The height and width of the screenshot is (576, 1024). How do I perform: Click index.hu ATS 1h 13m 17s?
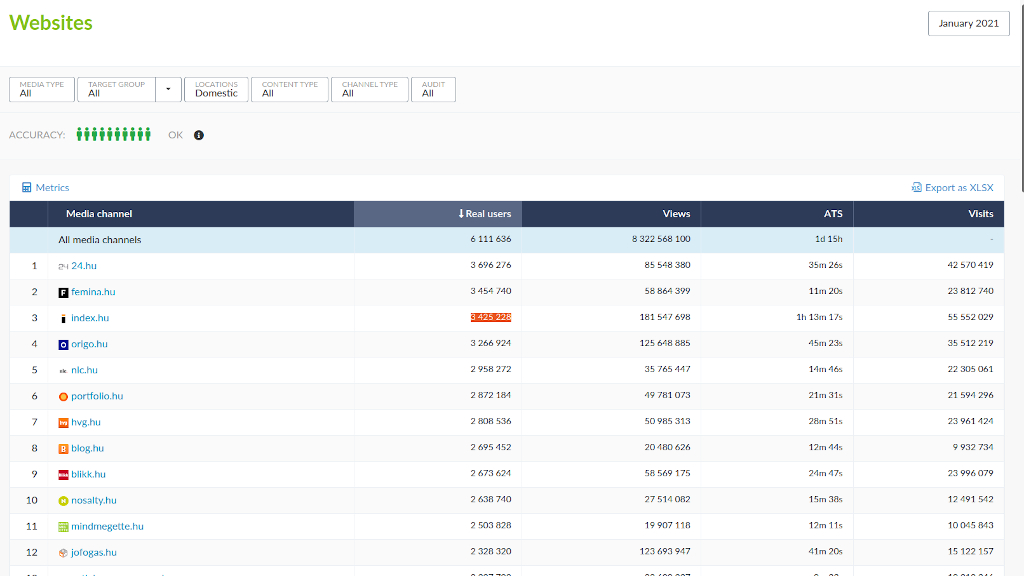click(819, 317)
